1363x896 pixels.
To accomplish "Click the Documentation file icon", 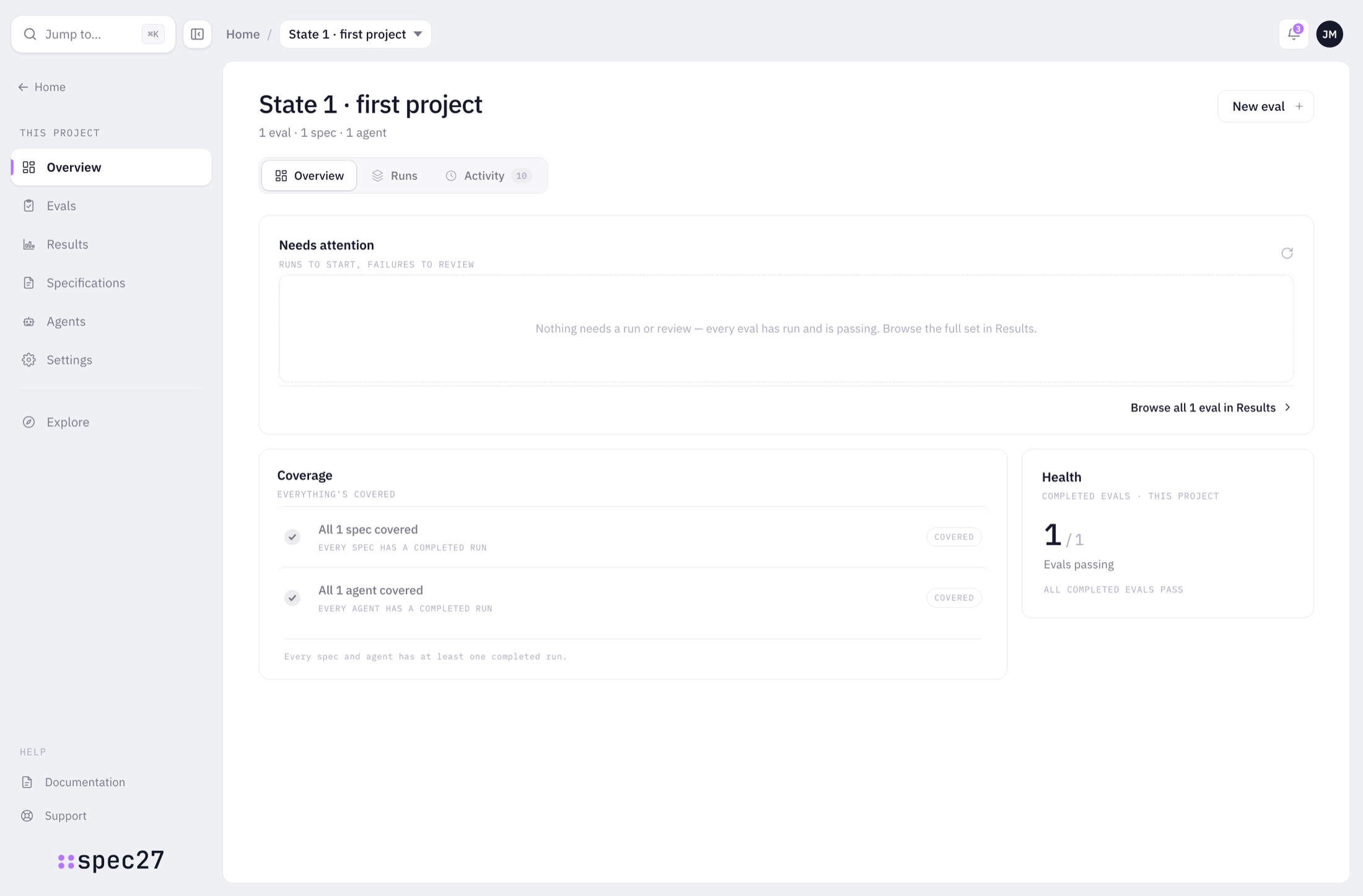I will 27,782.
